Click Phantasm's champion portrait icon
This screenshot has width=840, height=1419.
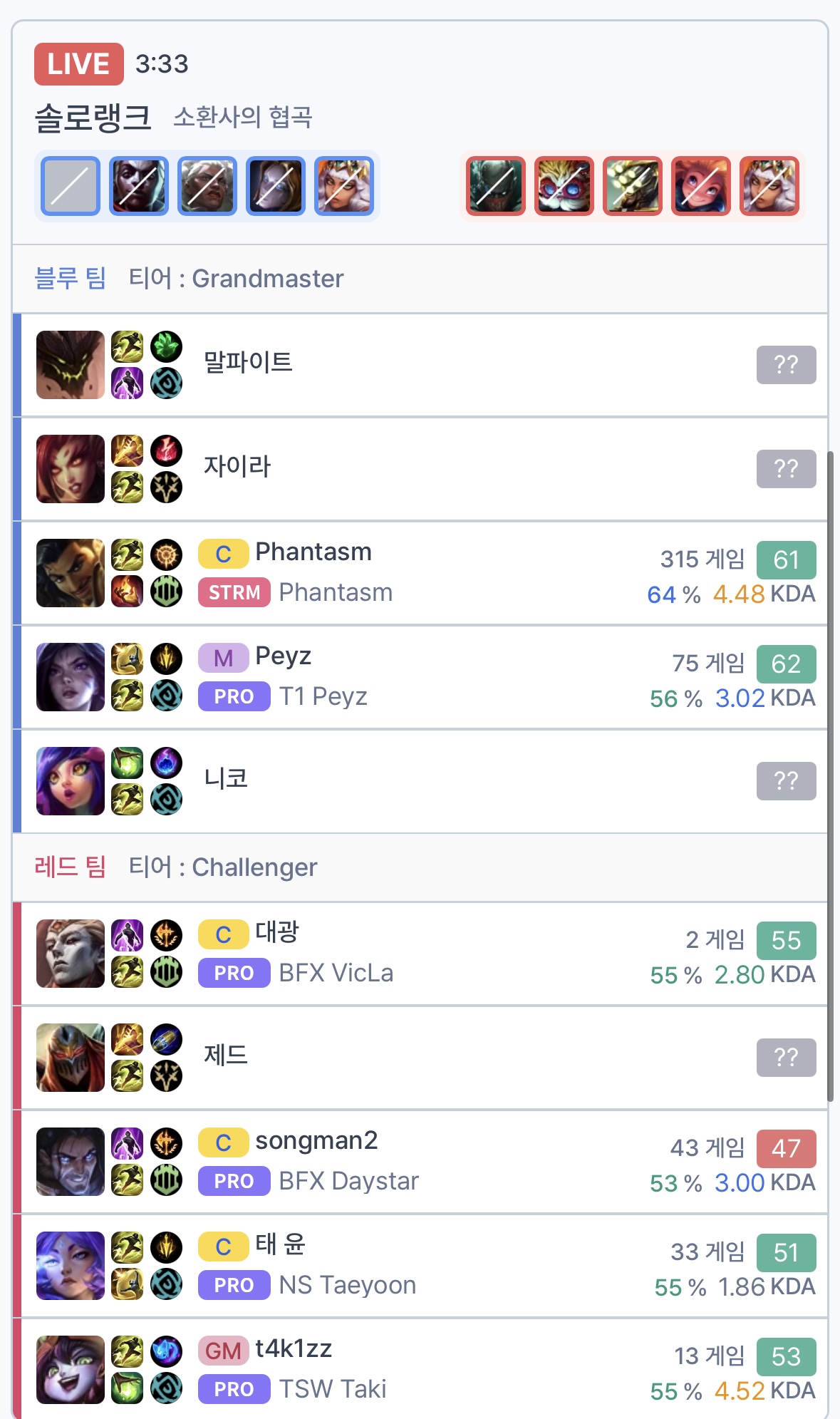click(x=71, y=573)
